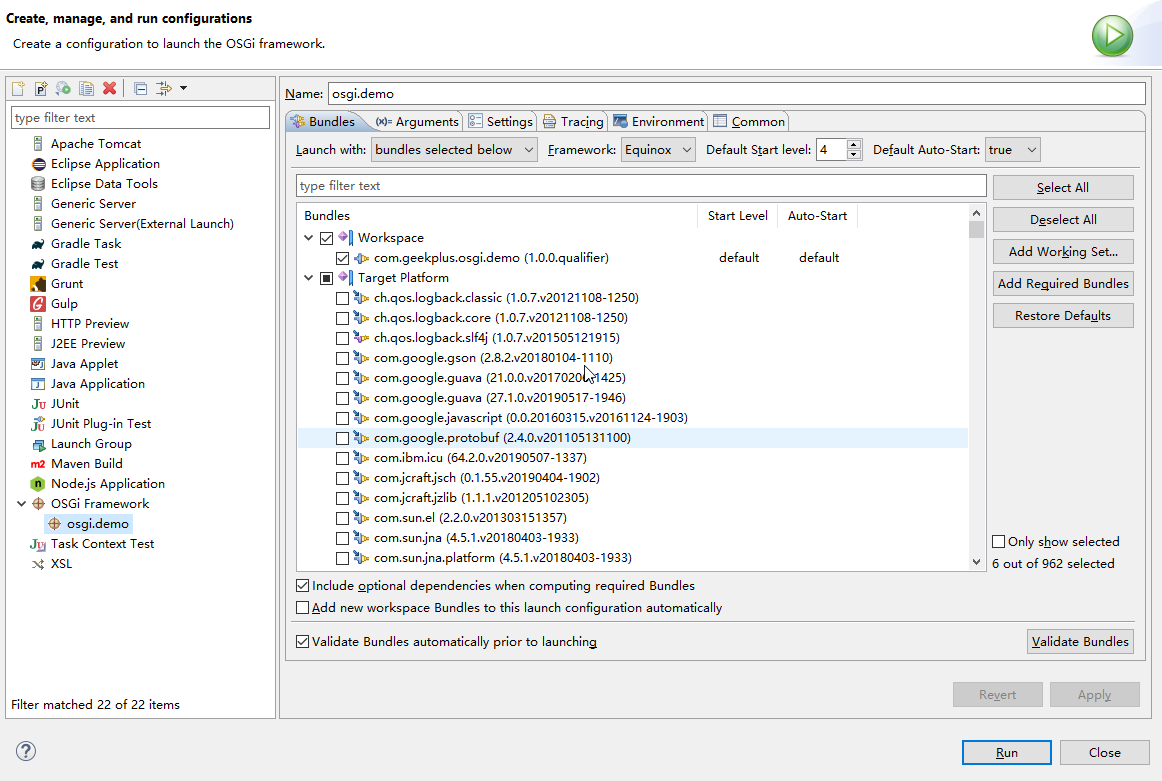
Task: Switch to the Environment tab
Action: click(x=659, y=122)
